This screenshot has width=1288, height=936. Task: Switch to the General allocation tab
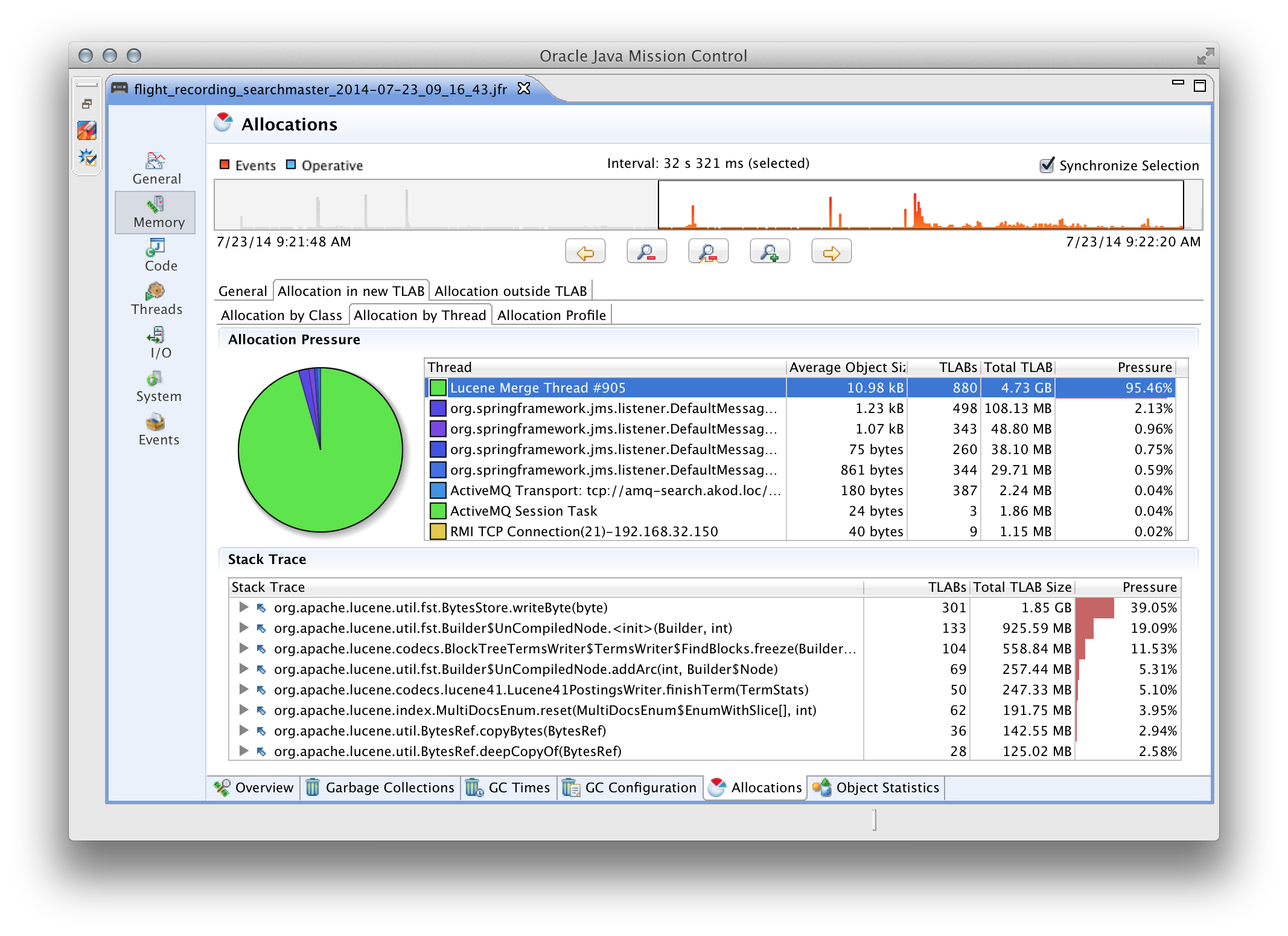pyautogui.click(x=243, y=291)
